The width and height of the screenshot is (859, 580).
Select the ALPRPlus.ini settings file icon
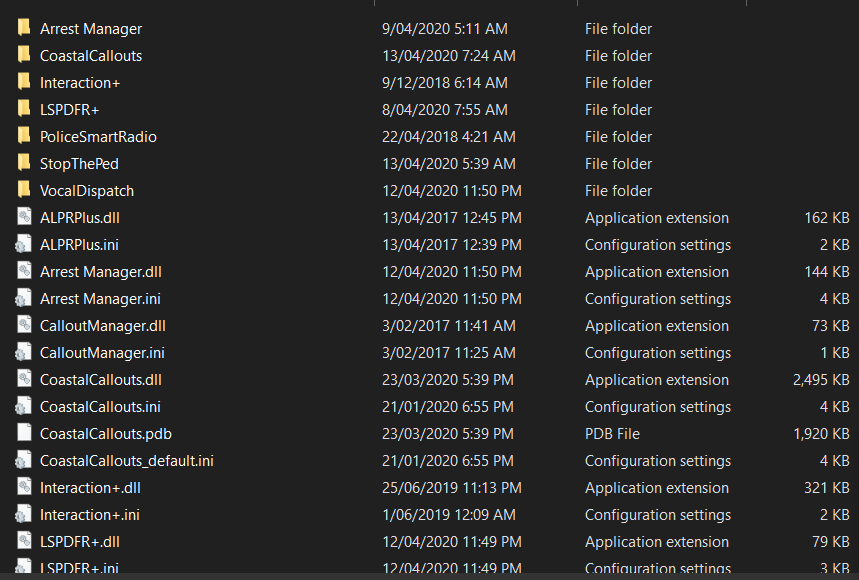pyautogui.click(x=24, y=244)
